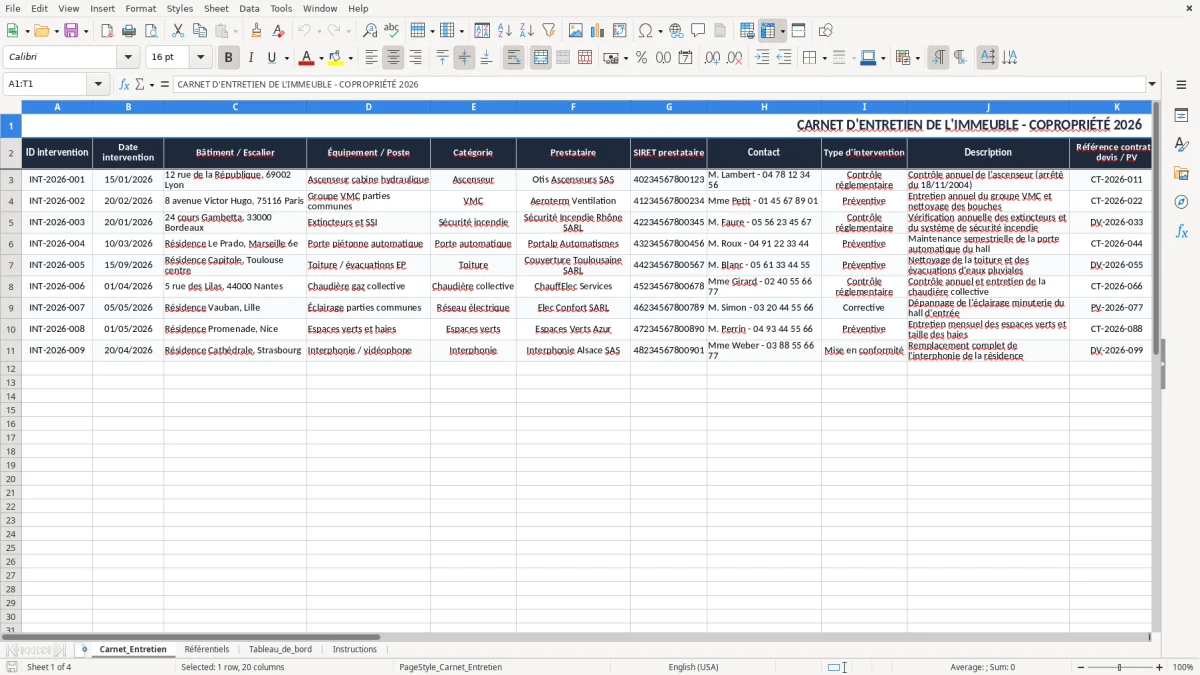This screenshot has width=1200, height=675.
Task: Open the Select Function sum dropdown
Action: click(152, 85)
